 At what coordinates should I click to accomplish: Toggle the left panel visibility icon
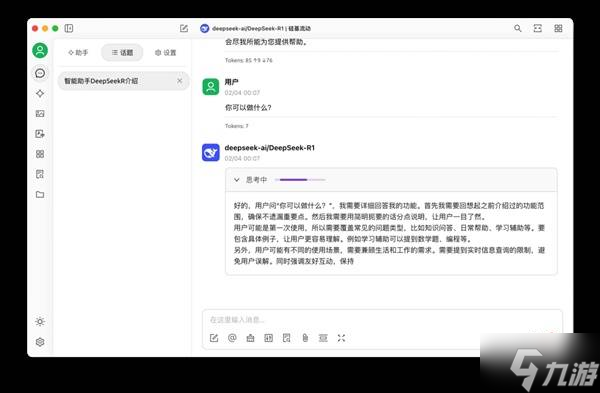click(x=68, y=28)
